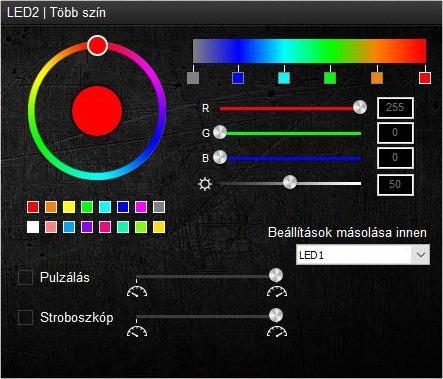Click the 'Beállítások másolása innen' label
This screenshot has height=379, width=443.
[347, 232]
